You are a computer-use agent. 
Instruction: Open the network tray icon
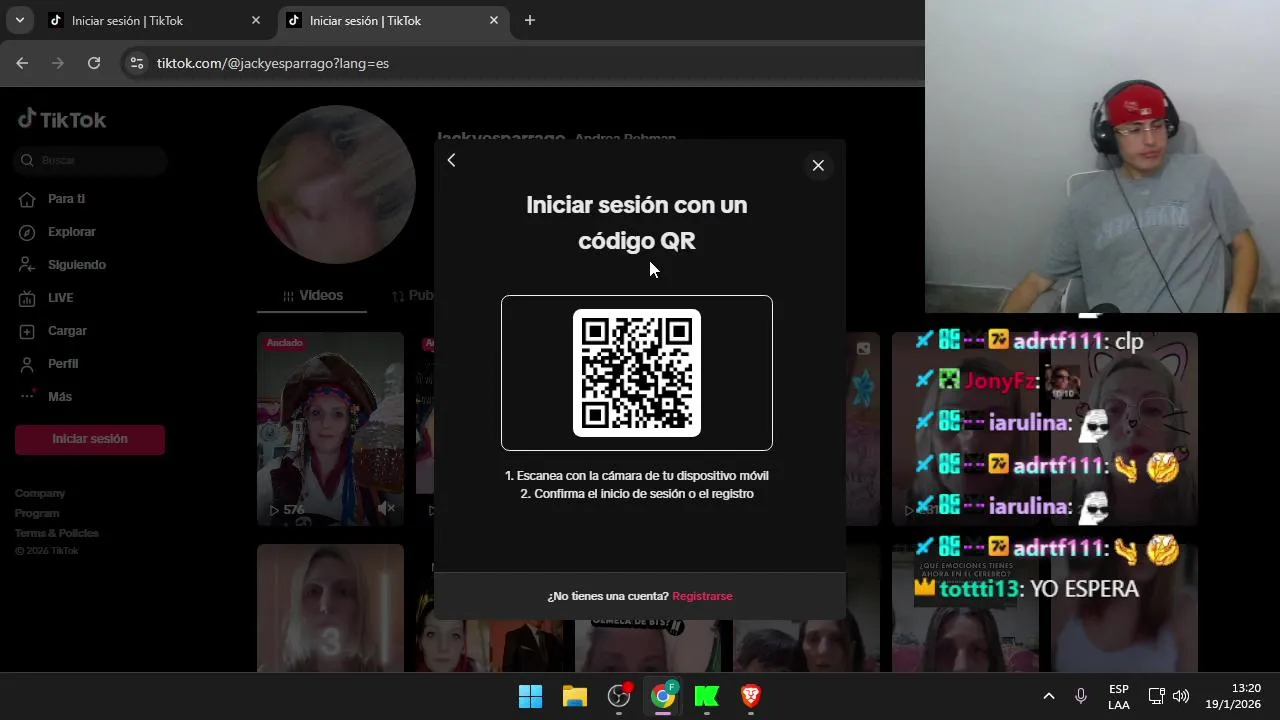[x=1156, y=696]
